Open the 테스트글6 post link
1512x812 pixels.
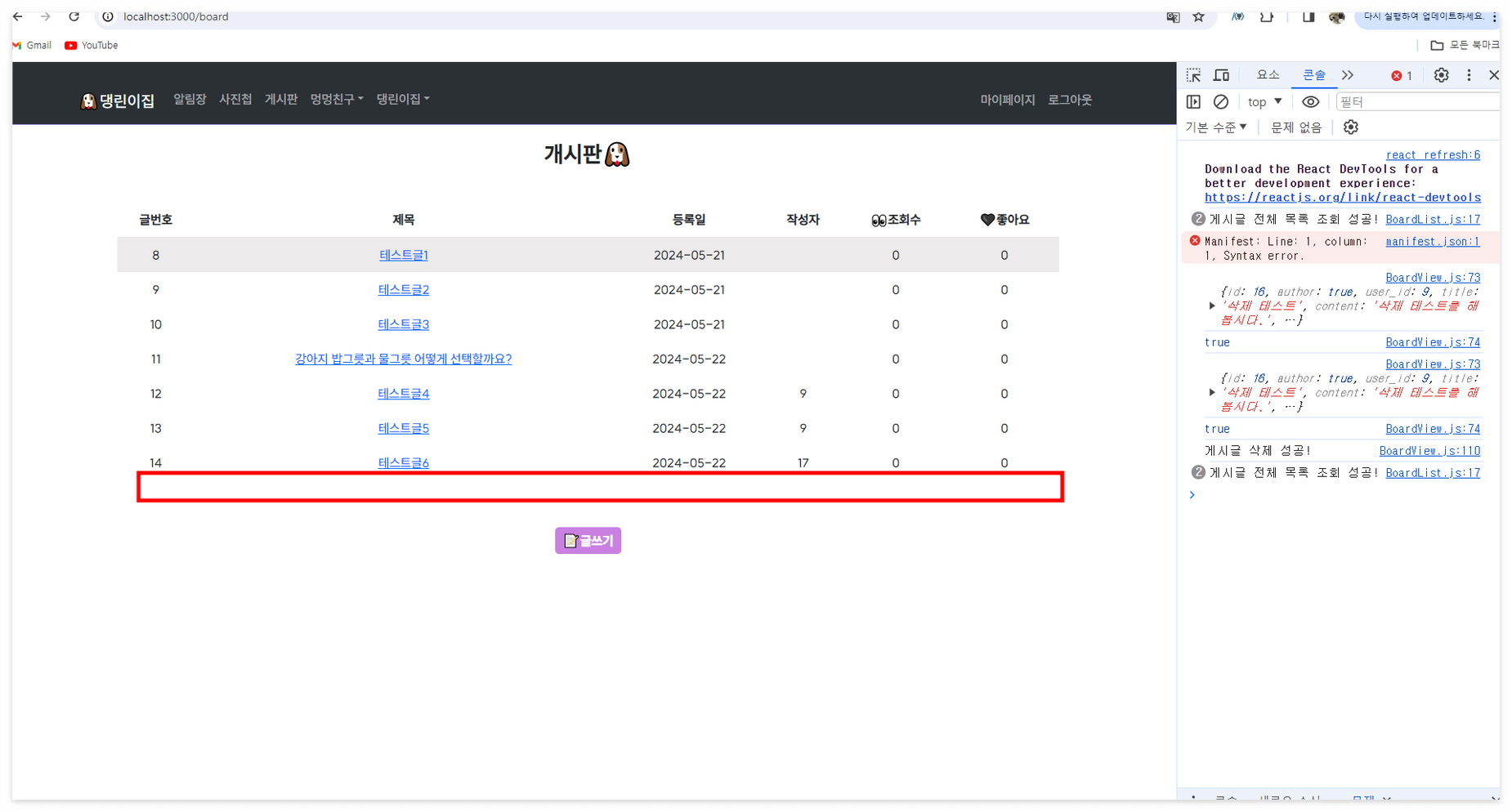pos(404,463)
